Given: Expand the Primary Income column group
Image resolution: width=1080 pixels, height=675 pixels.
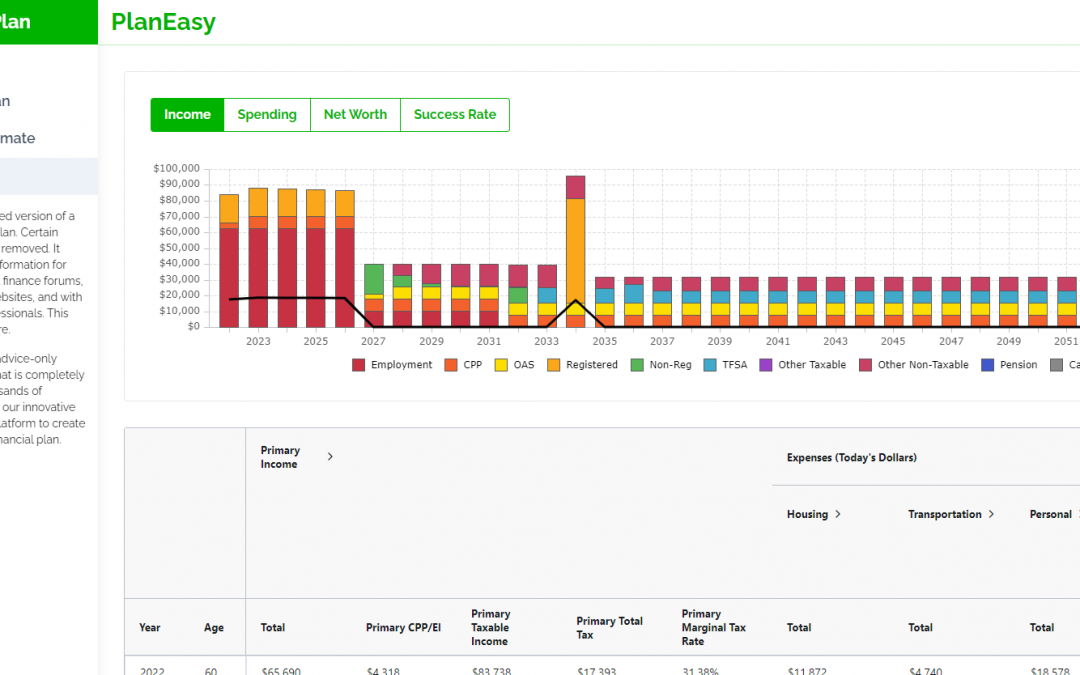Looking at the screenshot, I should click(330, 457).
